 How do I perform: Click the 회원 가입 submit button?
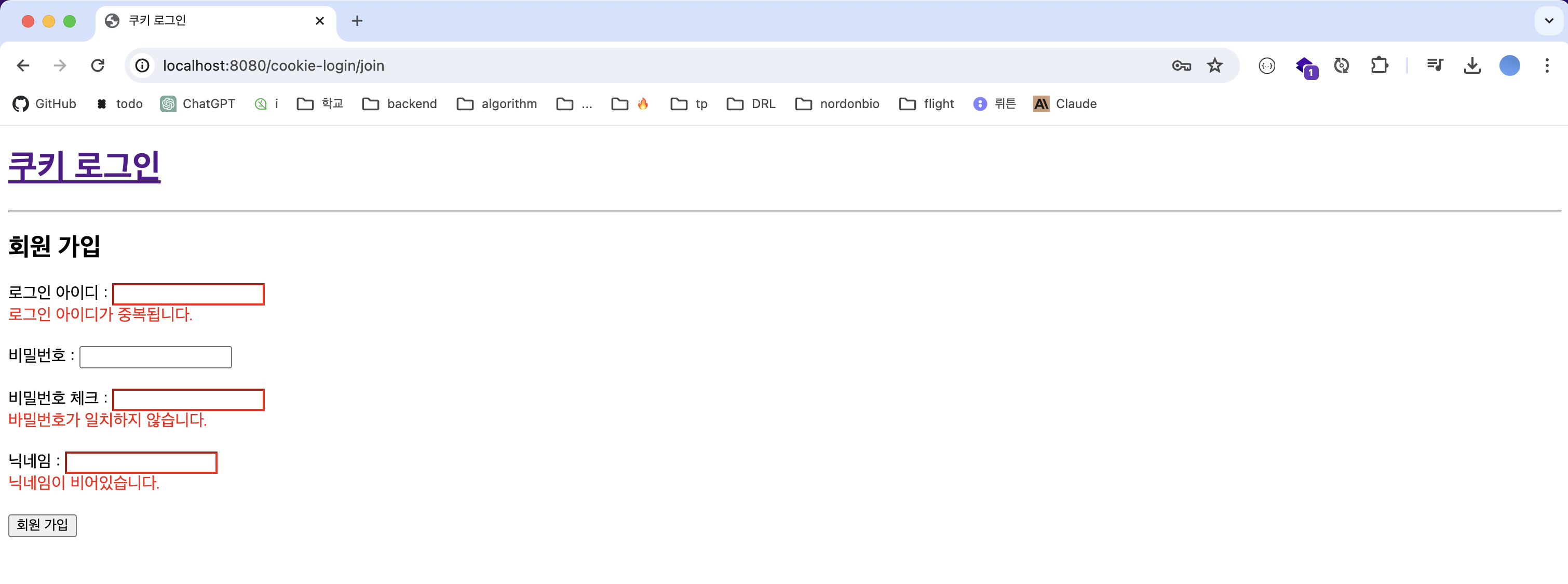42,525
